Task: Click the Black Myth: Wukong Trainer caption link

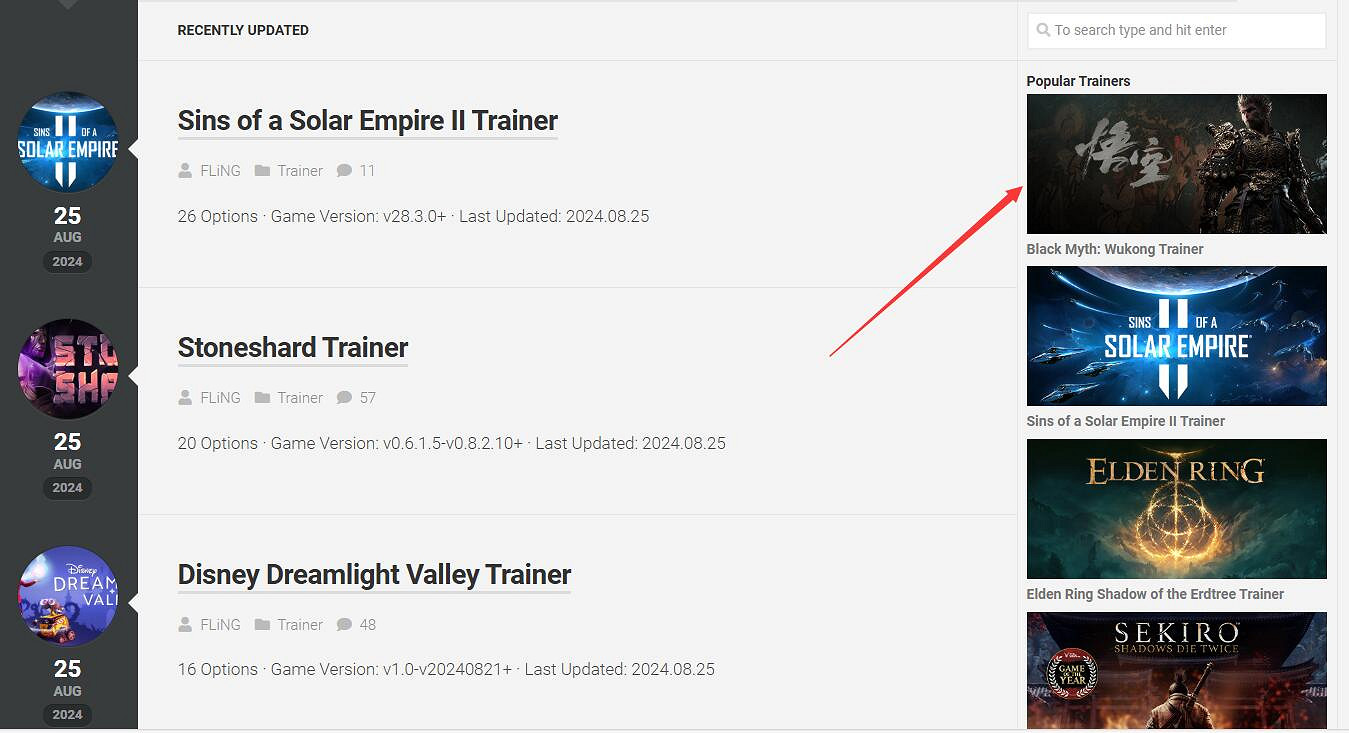Action: 1115,249
